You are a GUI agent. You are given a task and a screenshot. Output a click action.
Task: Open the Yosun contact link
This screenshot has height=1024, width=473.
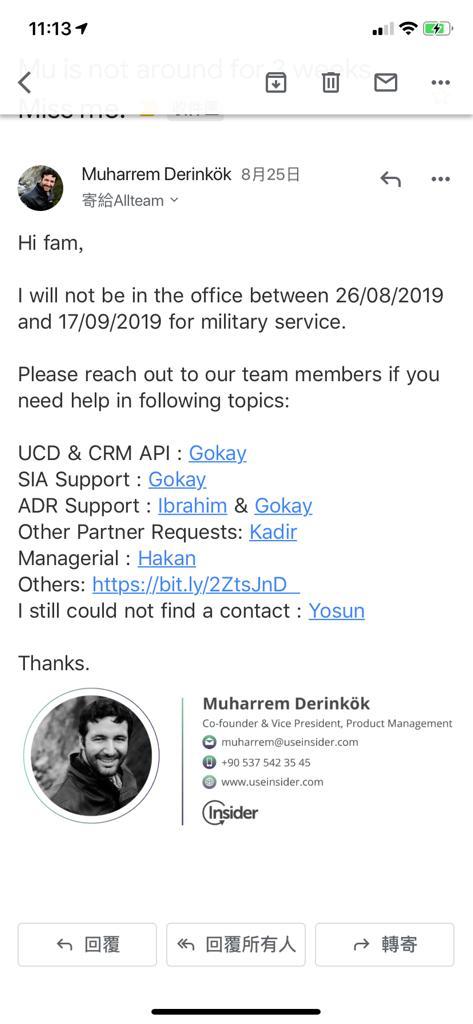point(336,611)
